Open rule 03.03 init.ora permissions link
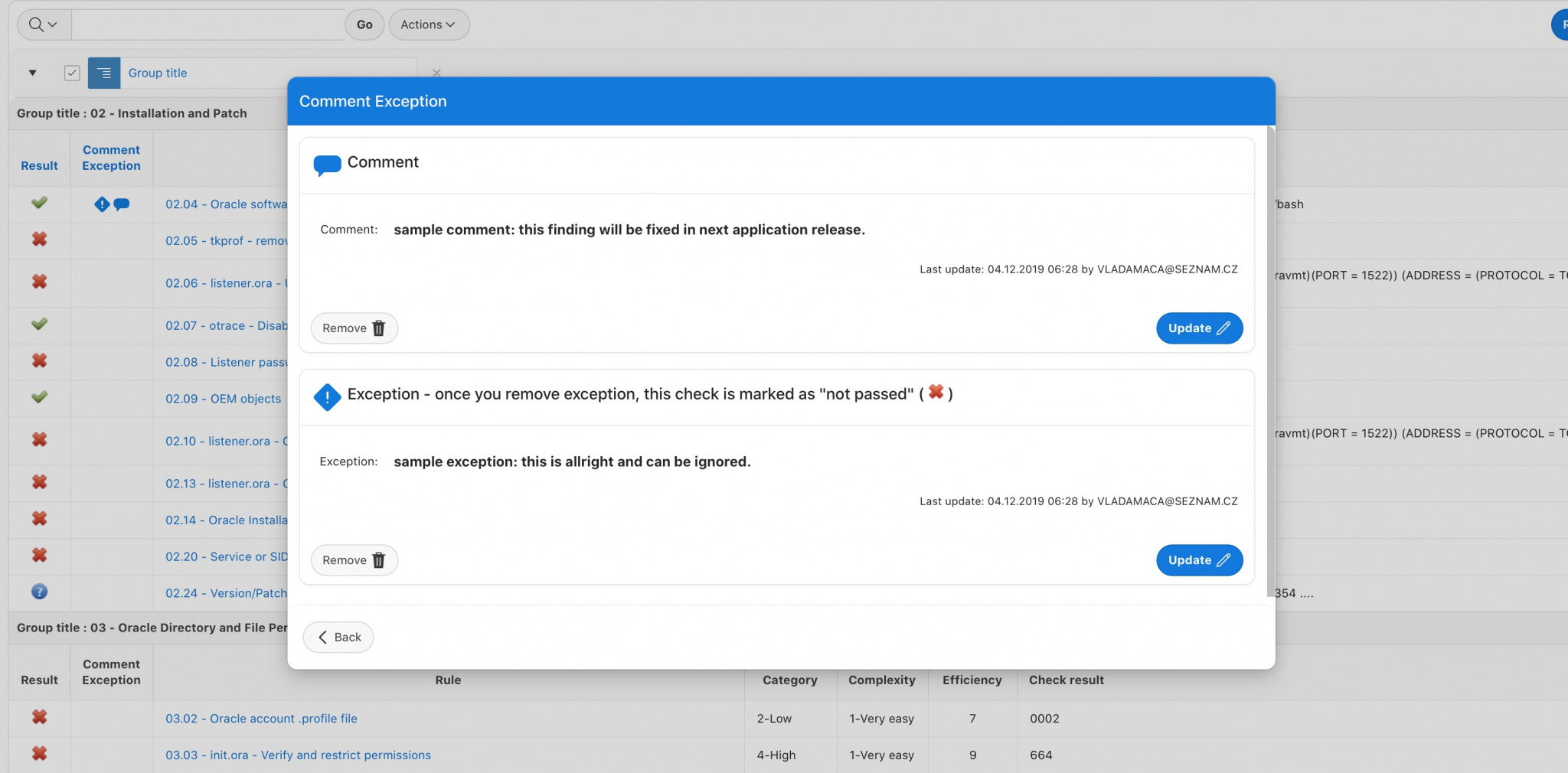Image resolution: width=1568 pixels, height=773 pixels. pyautogui.click(x=298, y=755)
